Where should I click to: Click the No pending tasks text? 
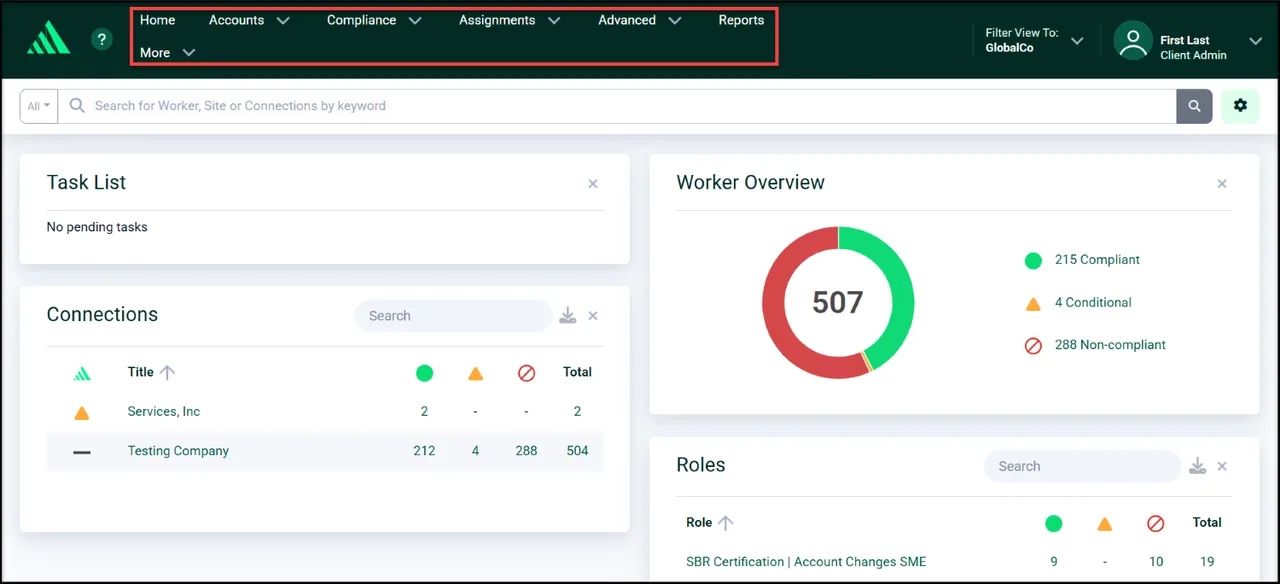pyautogui.click(x=97, y=227)
